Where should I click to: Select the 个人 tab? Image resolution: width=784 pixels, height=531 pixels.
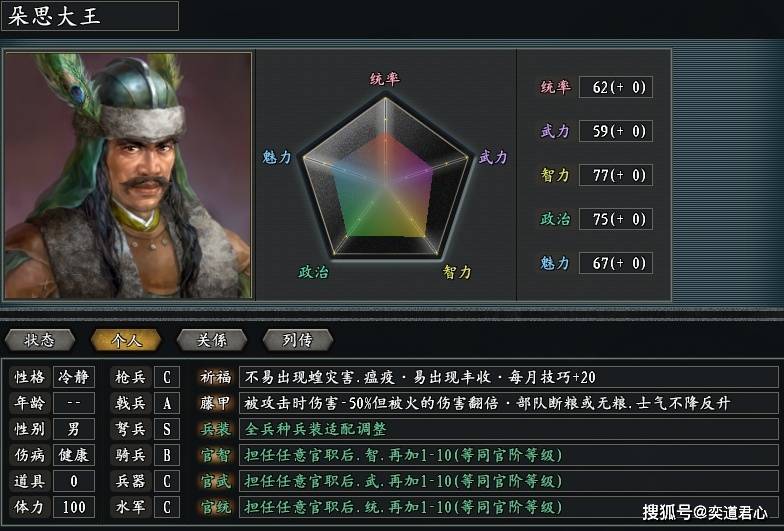click(x=126, y=340)
